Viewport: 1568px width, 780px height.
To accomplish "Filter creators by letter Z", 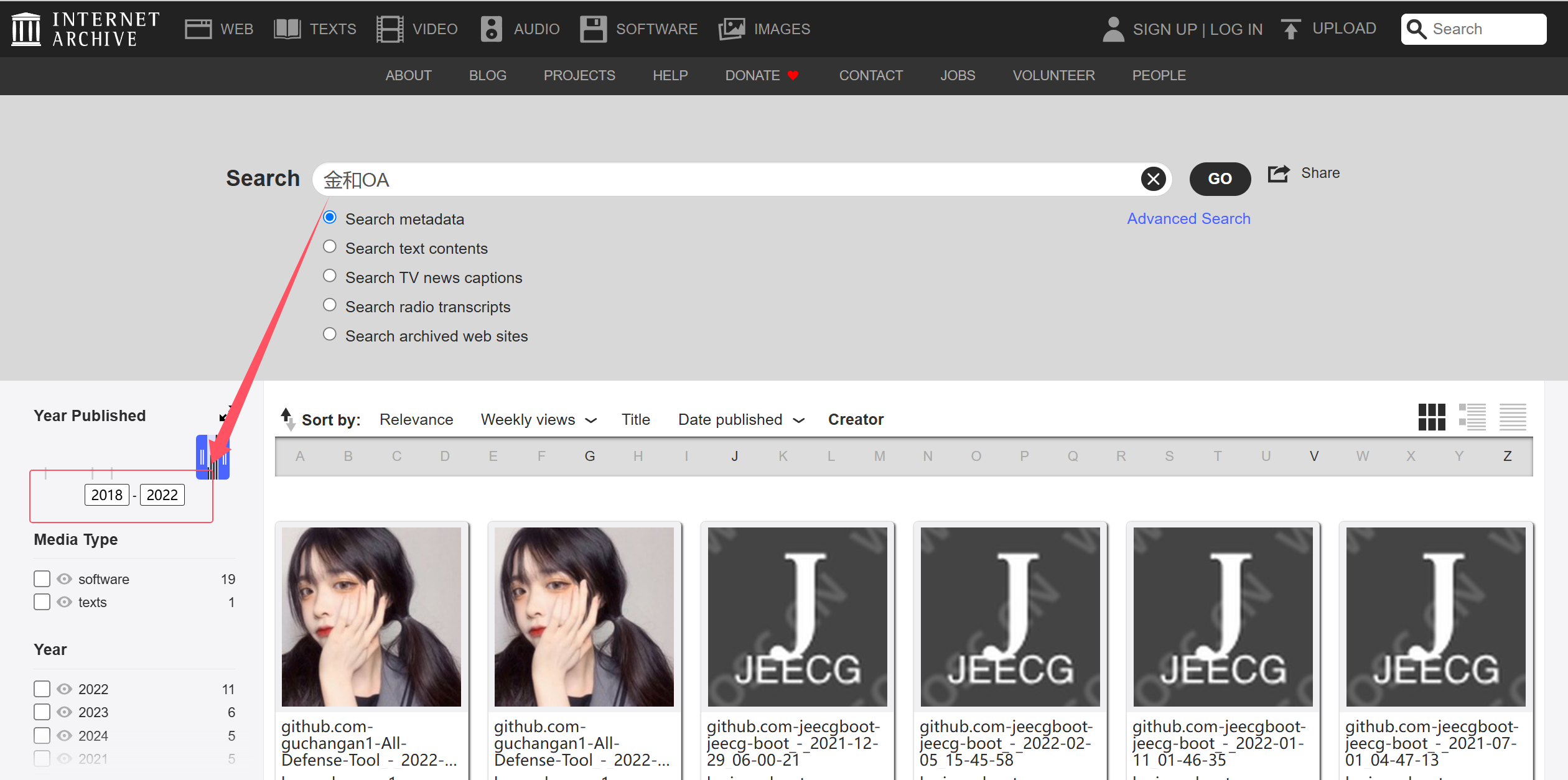I will (x=1507, y=456).
